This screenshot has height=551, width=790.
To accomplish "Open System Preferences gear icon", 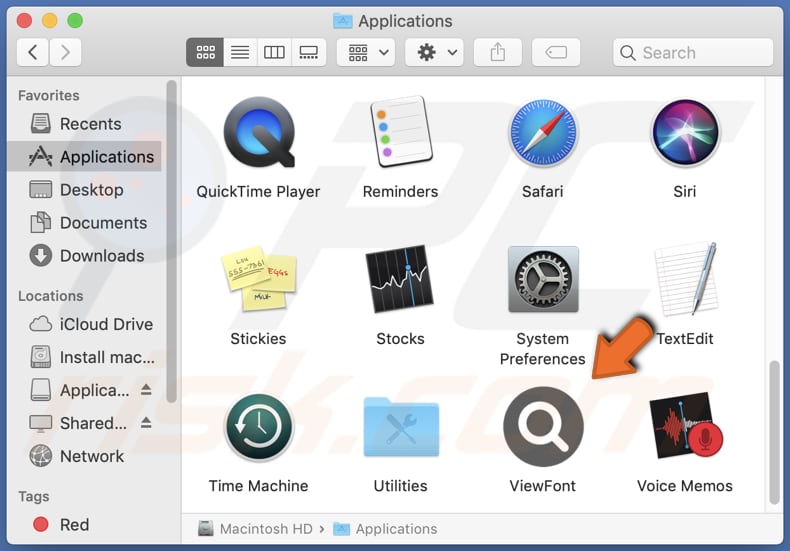I will tap(543, 280).
